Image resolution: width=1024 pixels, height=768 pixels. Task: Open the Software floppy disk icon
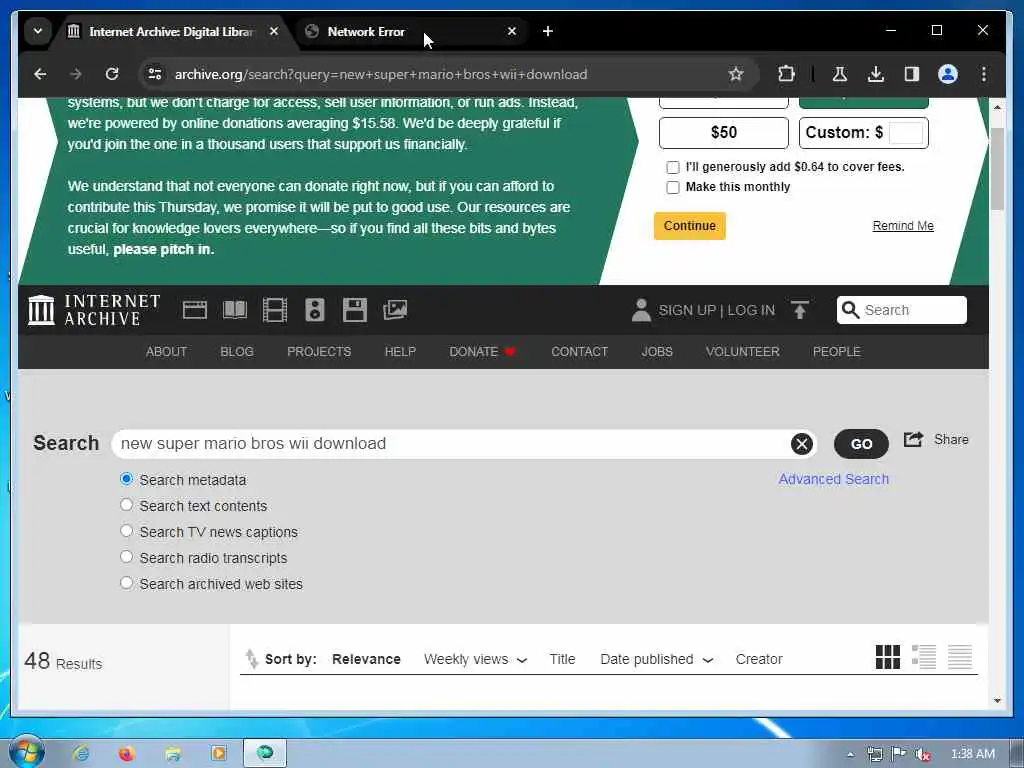[x=355, y=310]
